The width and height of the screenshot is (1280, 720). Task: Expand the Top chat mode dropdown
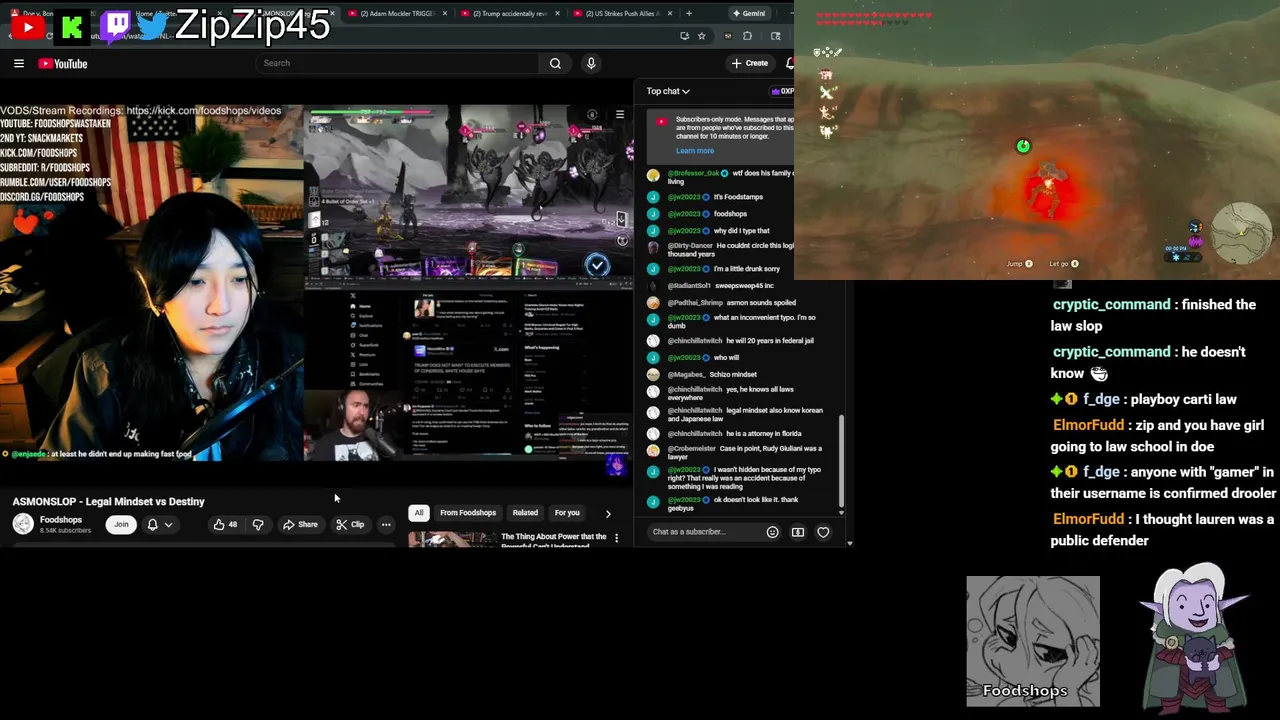point(668,91)
